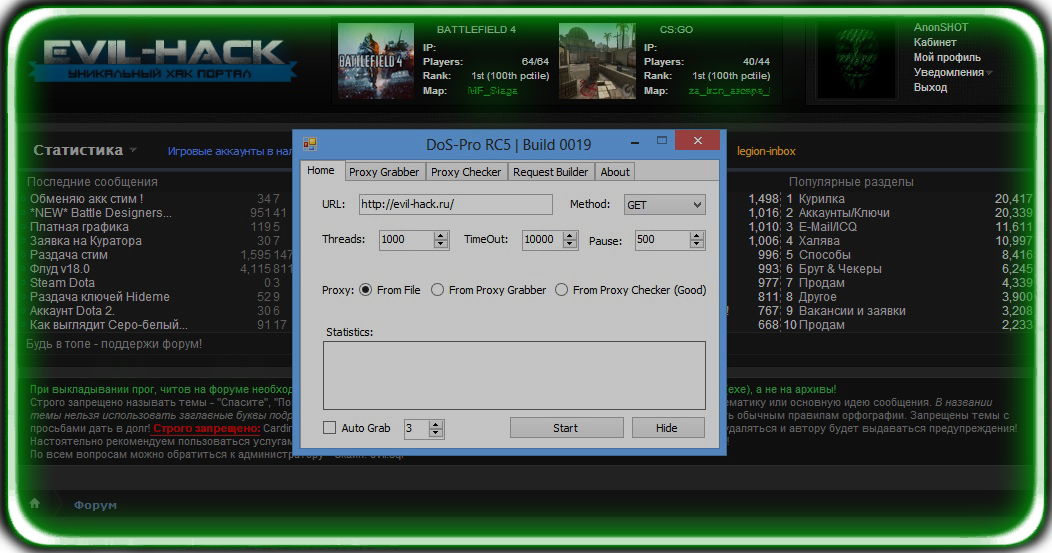Open the Вакансии и заявки section
Screen dimensions: 1052x553
(852, 311)
